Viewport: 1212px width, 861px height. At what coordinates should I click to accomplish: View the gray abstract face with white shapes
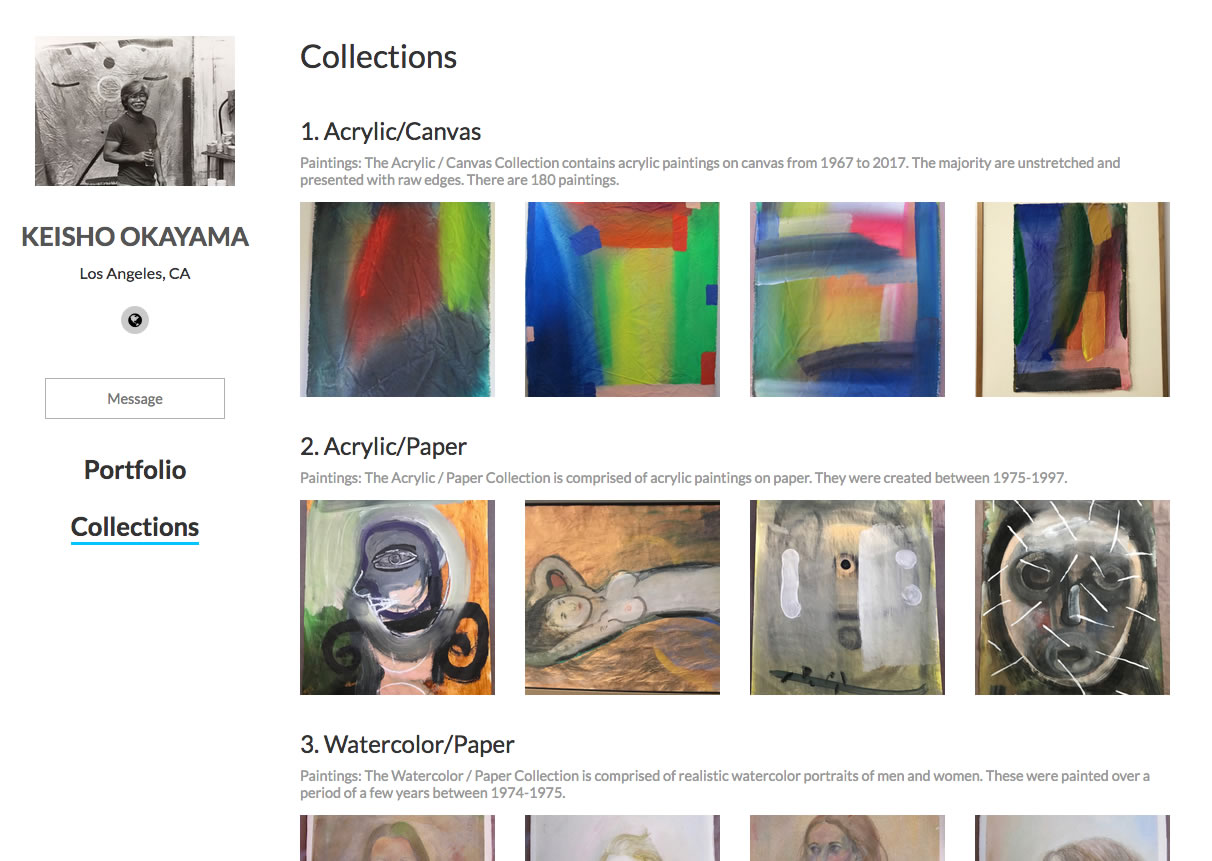847,597
